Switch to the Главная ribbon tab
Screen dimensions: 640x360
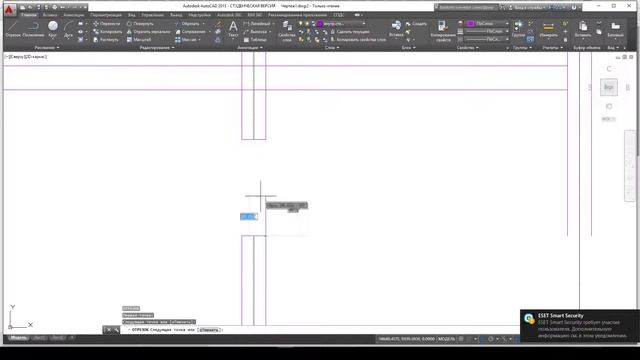29,15
